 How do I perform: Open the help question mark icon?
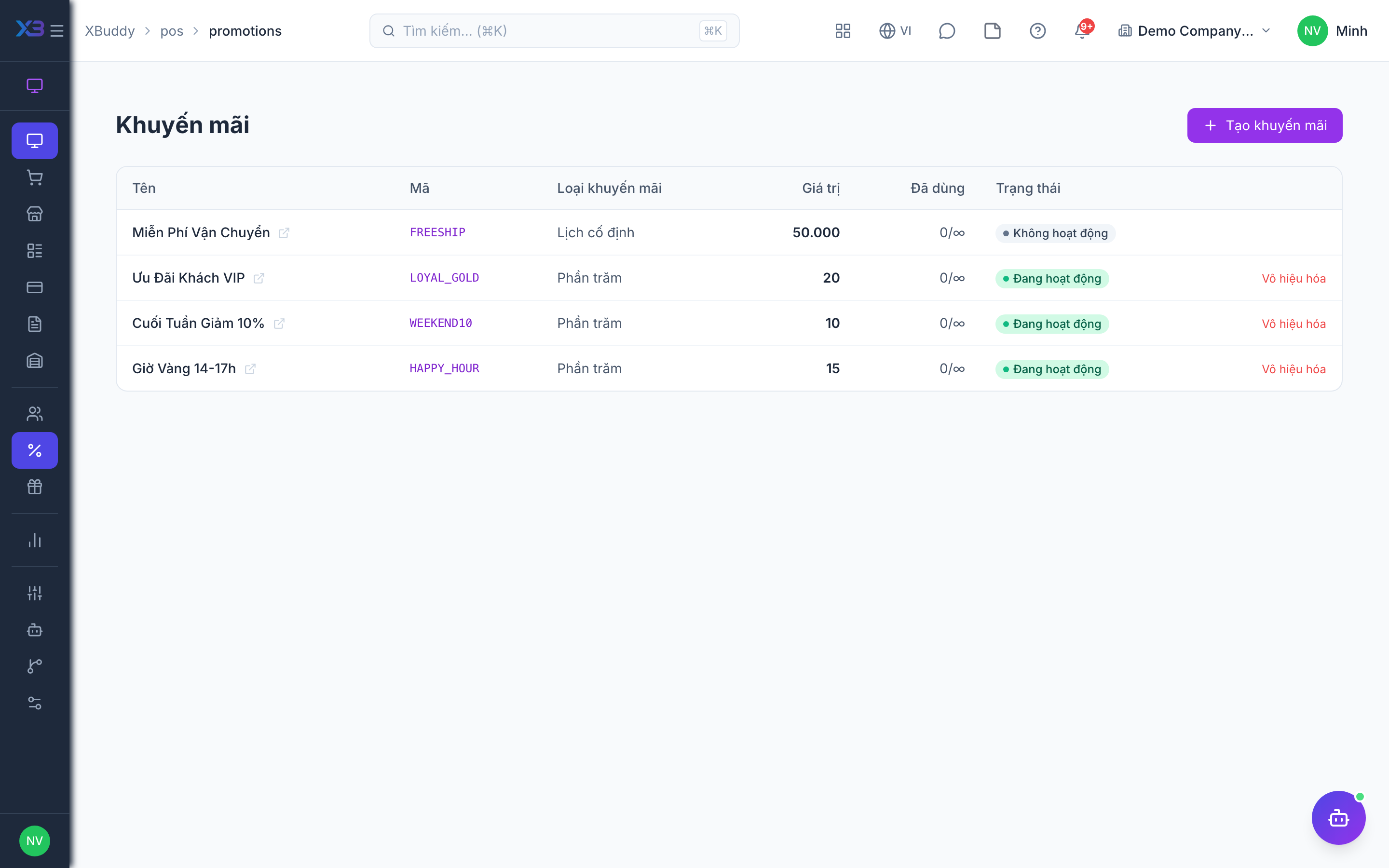(x=1037, y=30)
